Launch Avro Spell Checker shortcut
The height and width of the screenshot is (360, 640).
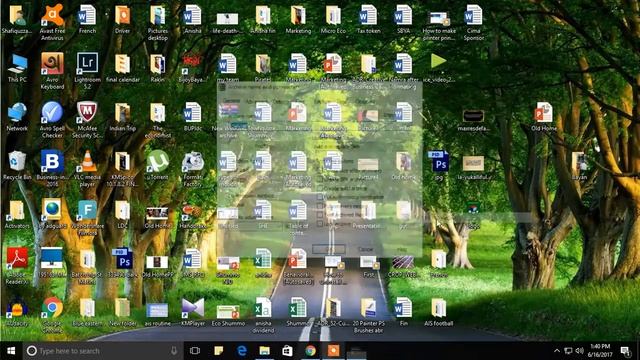coord(52,120)
